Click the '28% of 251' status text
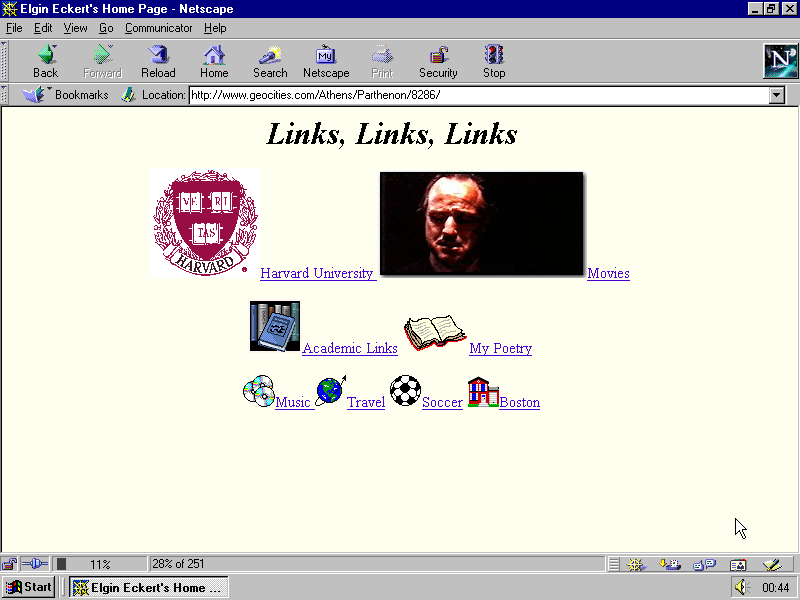The image size is (800, 600). 178,564
